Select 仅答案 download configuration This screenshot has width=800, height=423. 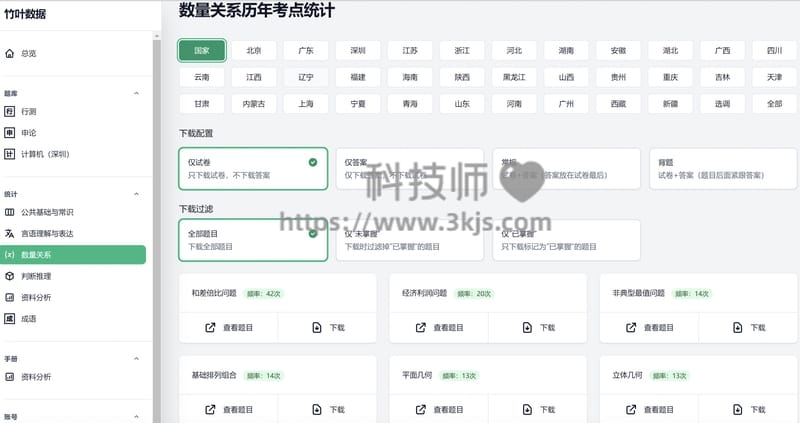pyautogui.click(x=410, y=169)
